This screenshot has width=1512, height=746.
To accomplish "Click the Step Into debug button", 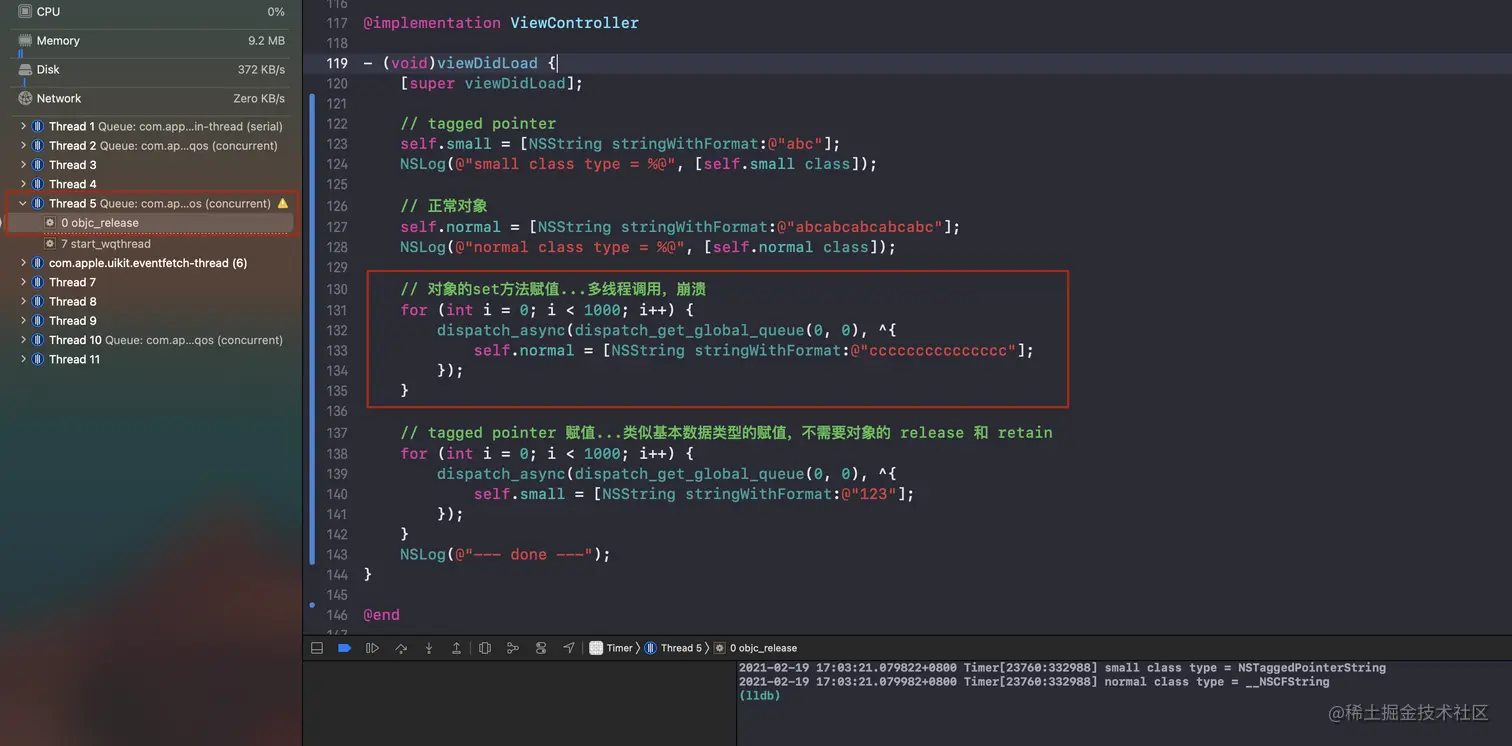I will coord(429,648).
